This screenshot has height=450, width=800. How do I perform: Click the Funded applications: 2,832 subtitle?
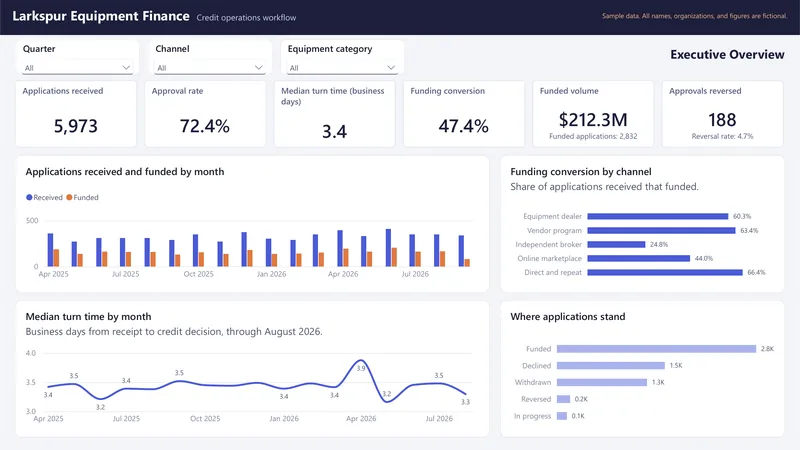(x=593, y=136)
